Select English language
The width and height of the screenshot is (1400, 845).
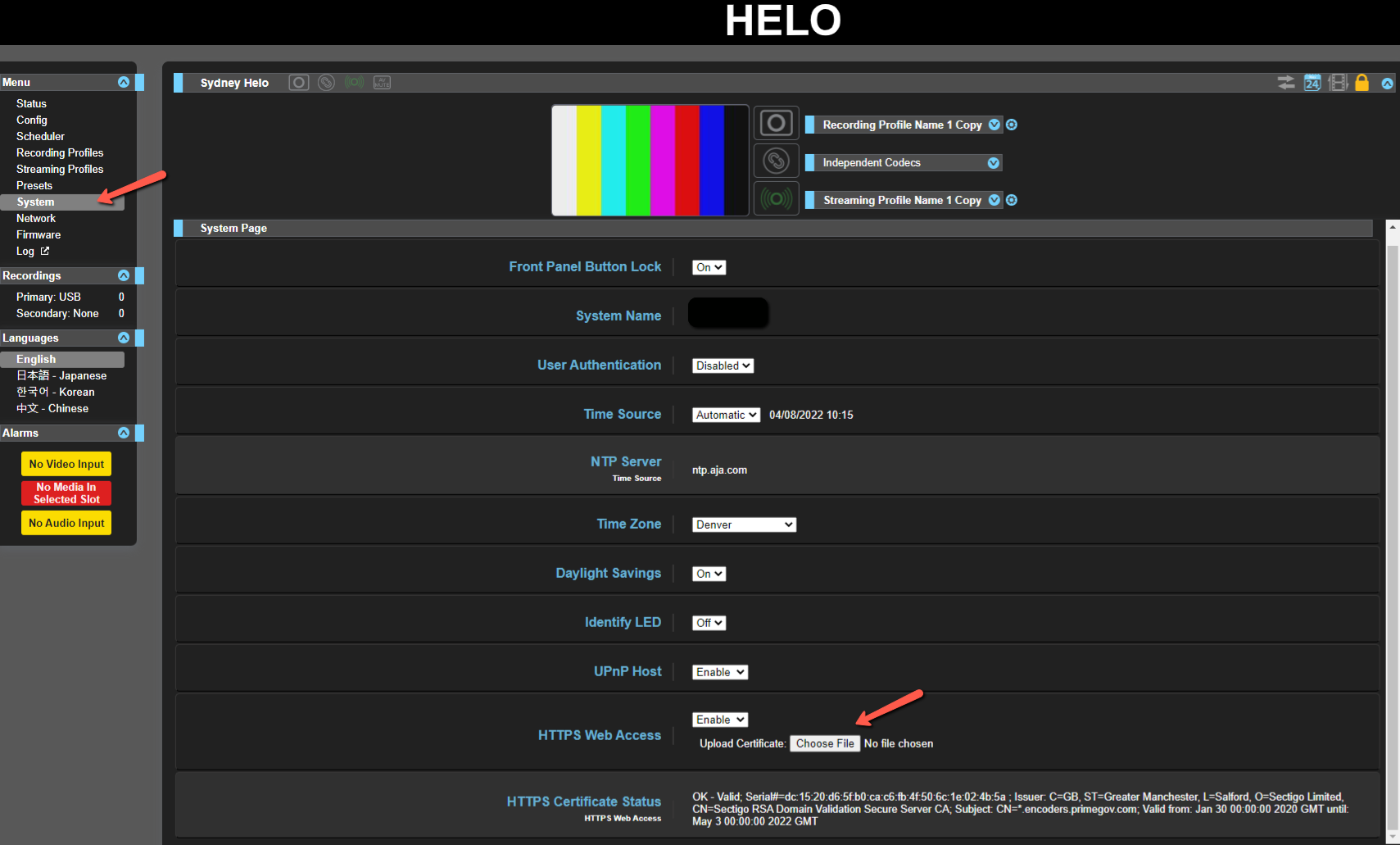tap(62, 359)
